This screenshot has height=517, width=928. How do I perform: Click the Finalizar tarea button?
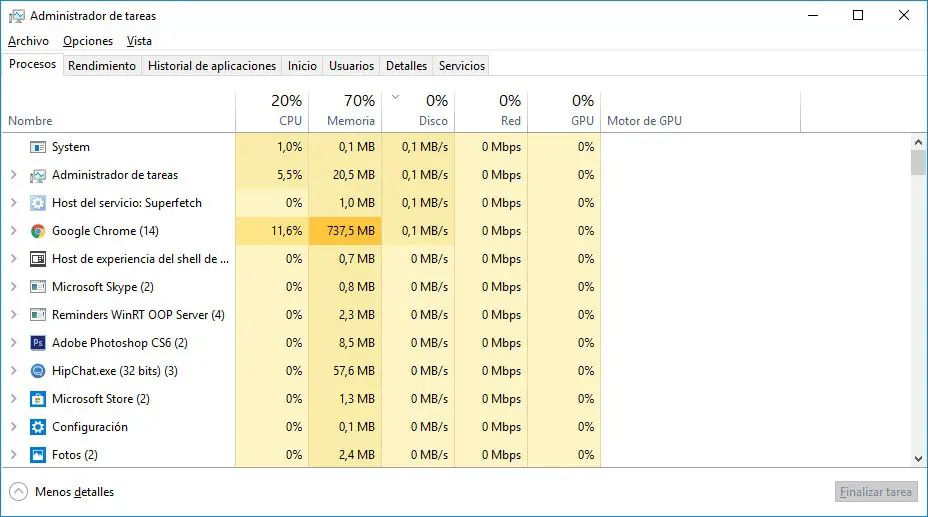click(x=875, y=492)
